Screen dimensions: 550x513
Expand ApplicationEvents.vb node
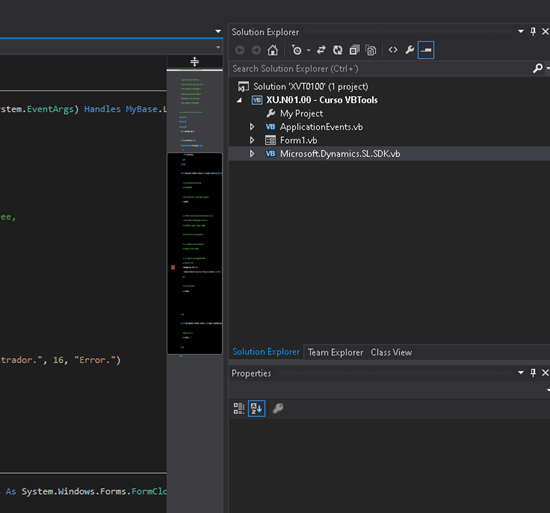tap(252, 127)
